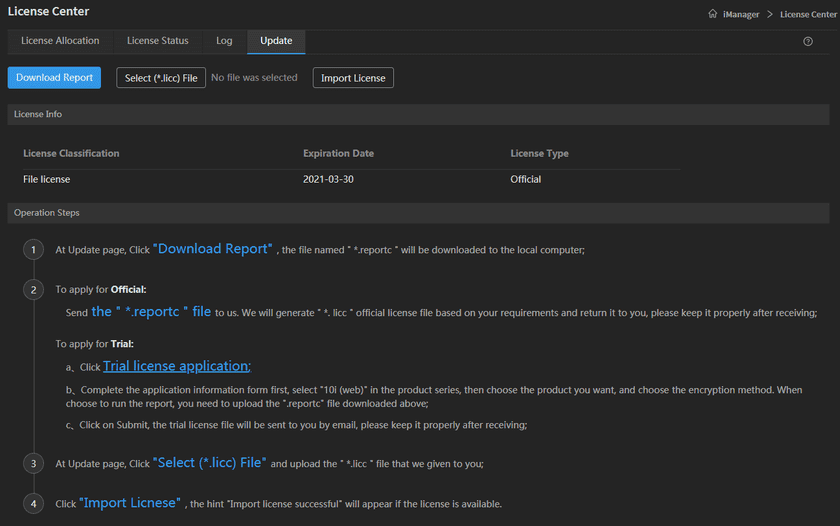Go to the Log tab
Screen dimensions: 840x526
click(224, 41)
